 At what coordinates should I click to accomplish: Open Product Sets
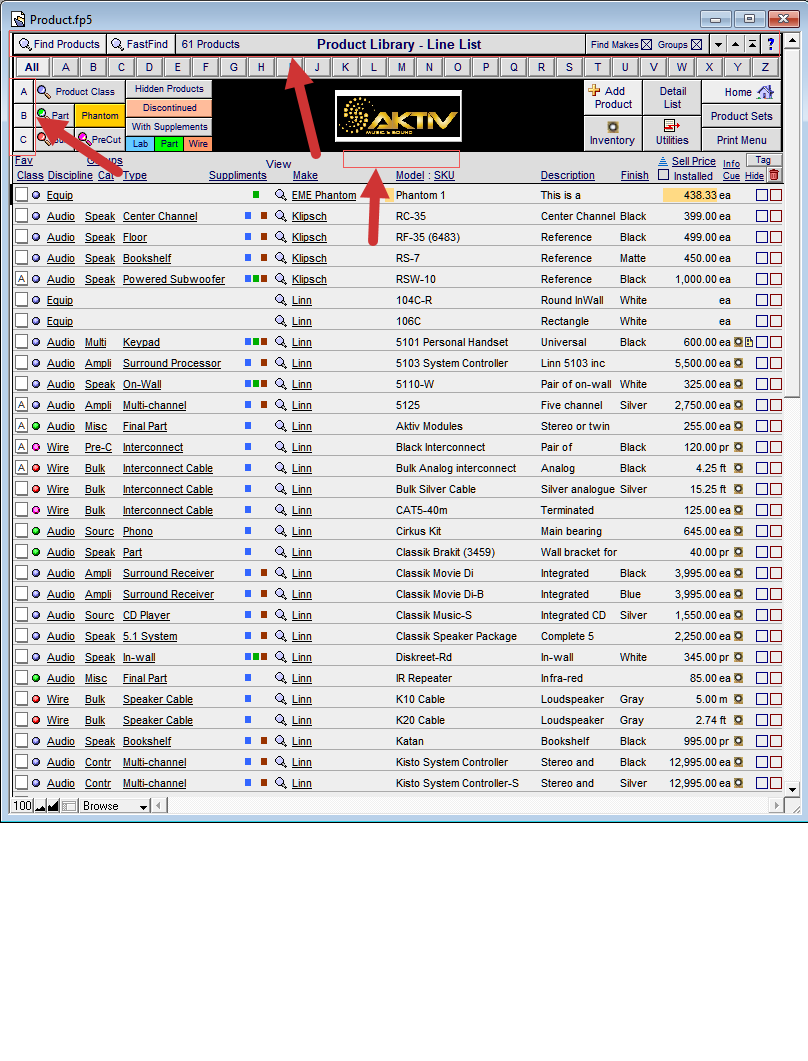pos(742,116)
